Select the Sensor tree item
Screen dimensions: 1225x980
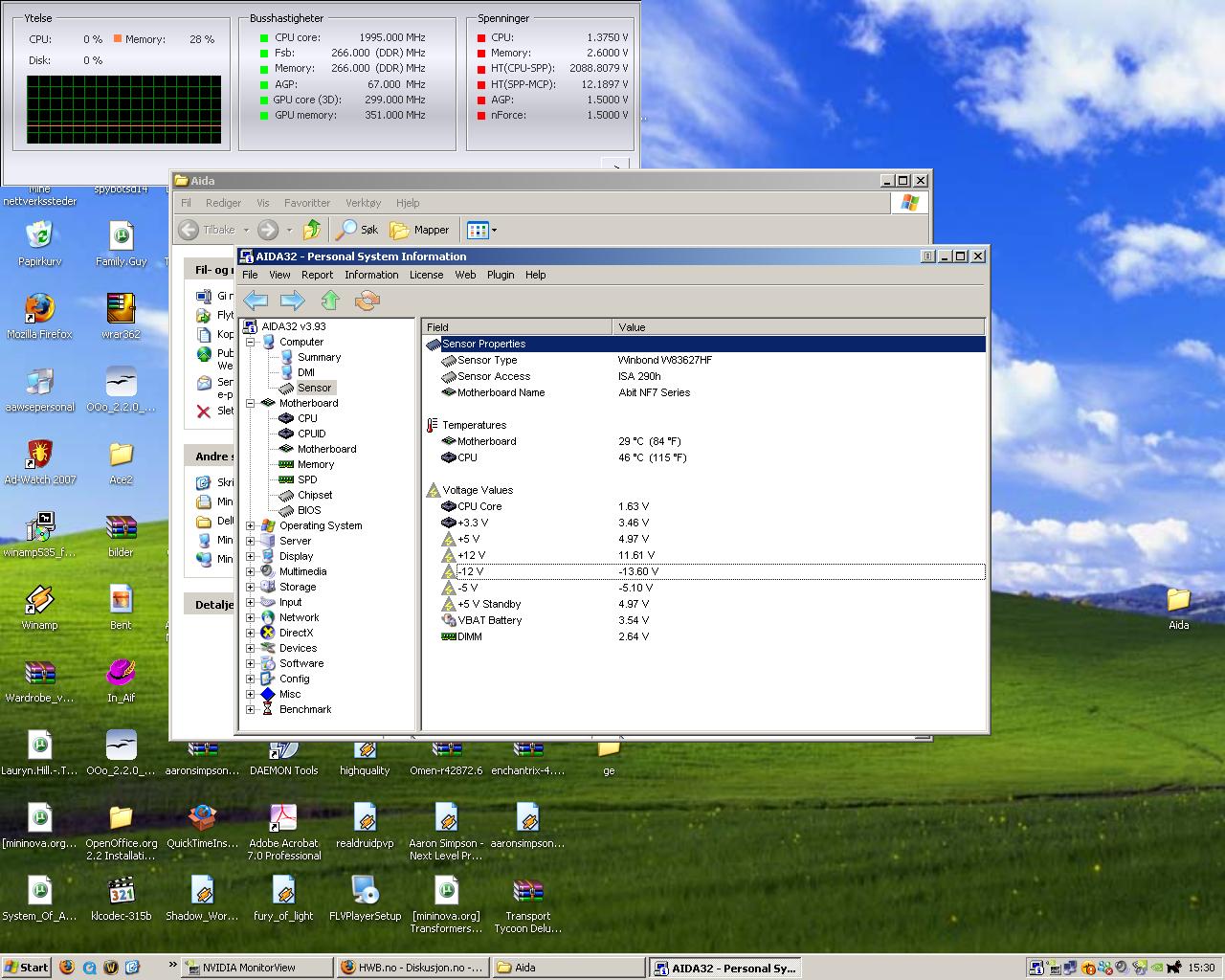tap(314, 388)
